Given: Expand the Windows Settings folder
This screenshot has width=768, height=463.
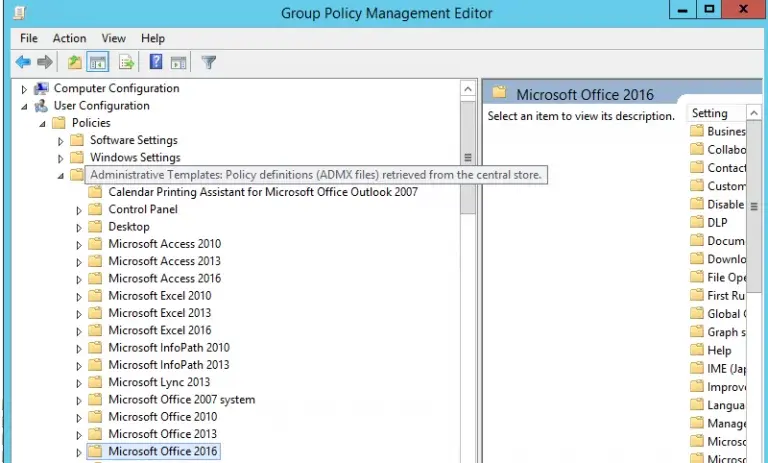Looking at the screenshot, I should pyautogui.click(x=61, y=158).
